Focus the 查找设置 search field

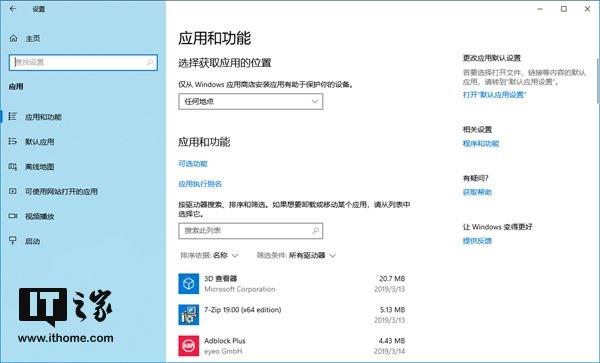coord(83,62)
